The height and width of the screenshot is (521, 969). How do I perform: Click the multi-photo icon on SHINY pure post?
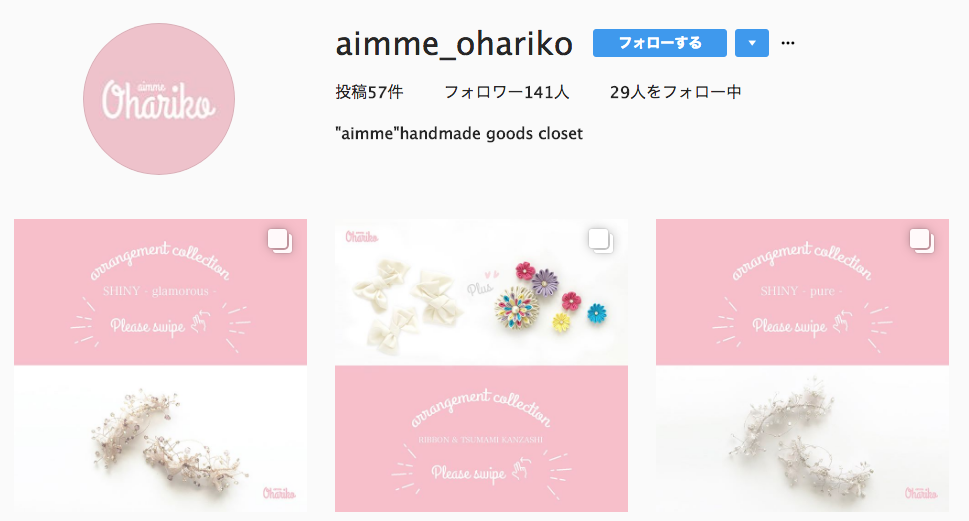click(x=921, y=241)
